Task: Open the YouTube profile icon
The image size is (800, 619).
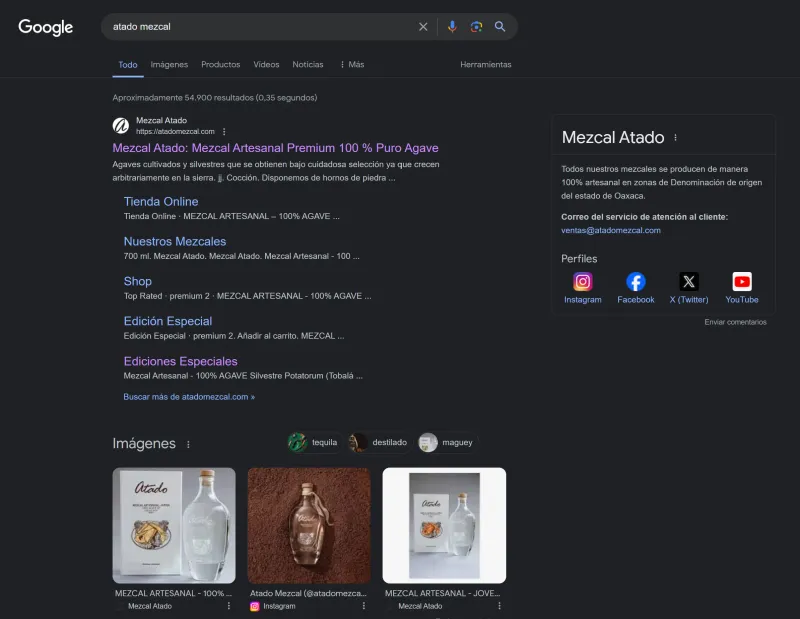Action: click(742, 282)
